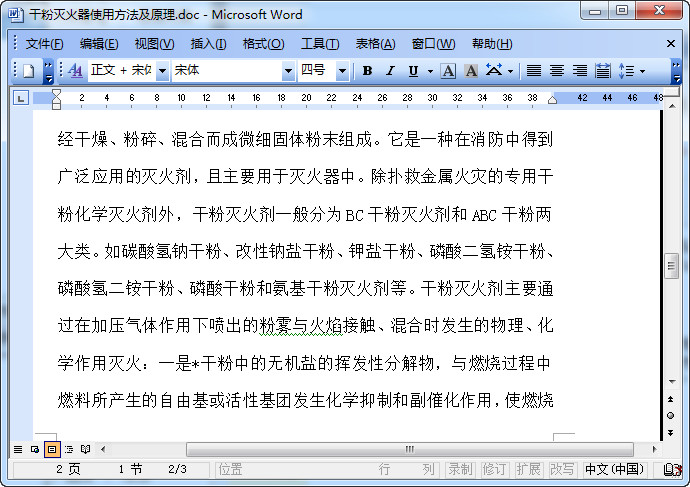Toggle 录制 macro recording indicator
This screenshot has width=690, height=487.
460,469
